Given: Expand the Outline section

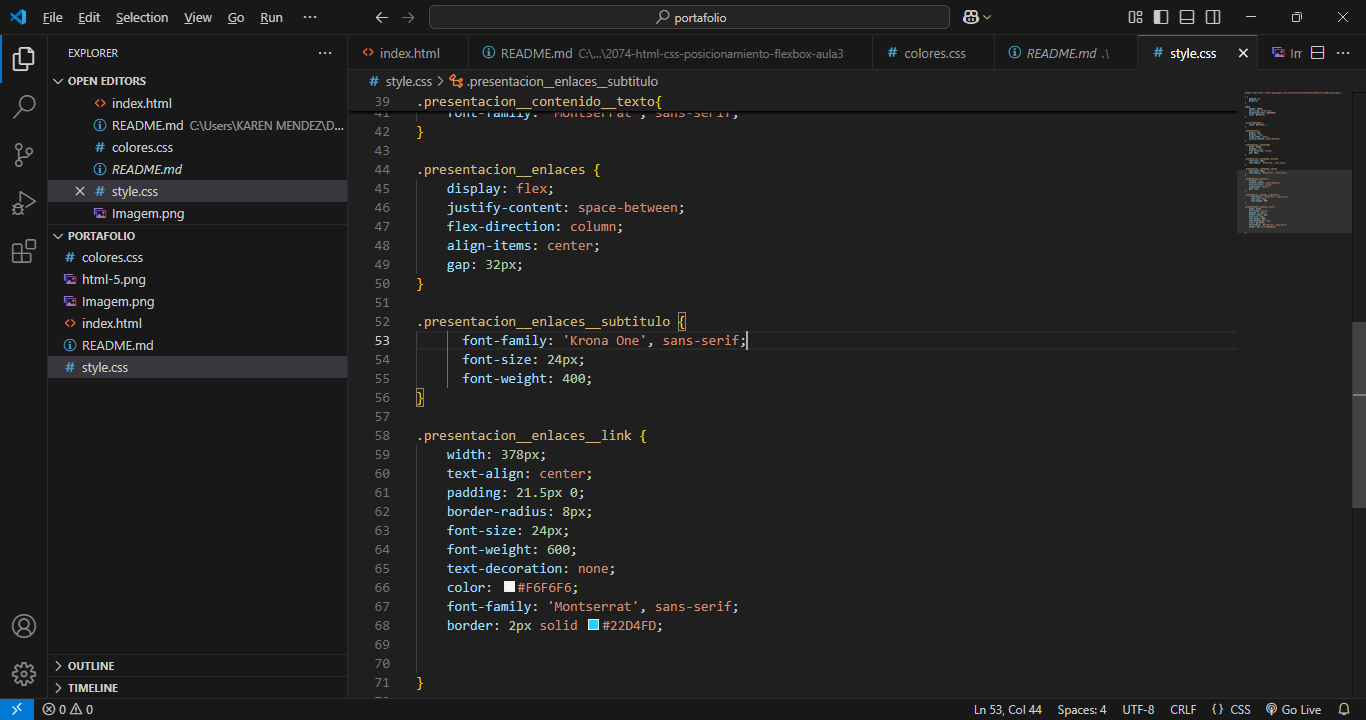Looking at the screenshot, I should (197, 666).
